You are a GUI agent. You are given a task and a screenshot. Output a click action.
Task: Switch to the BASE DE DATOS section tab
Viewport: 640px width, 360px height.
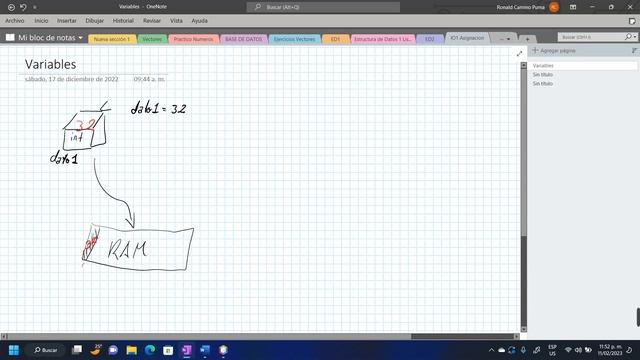pos(244,39)
